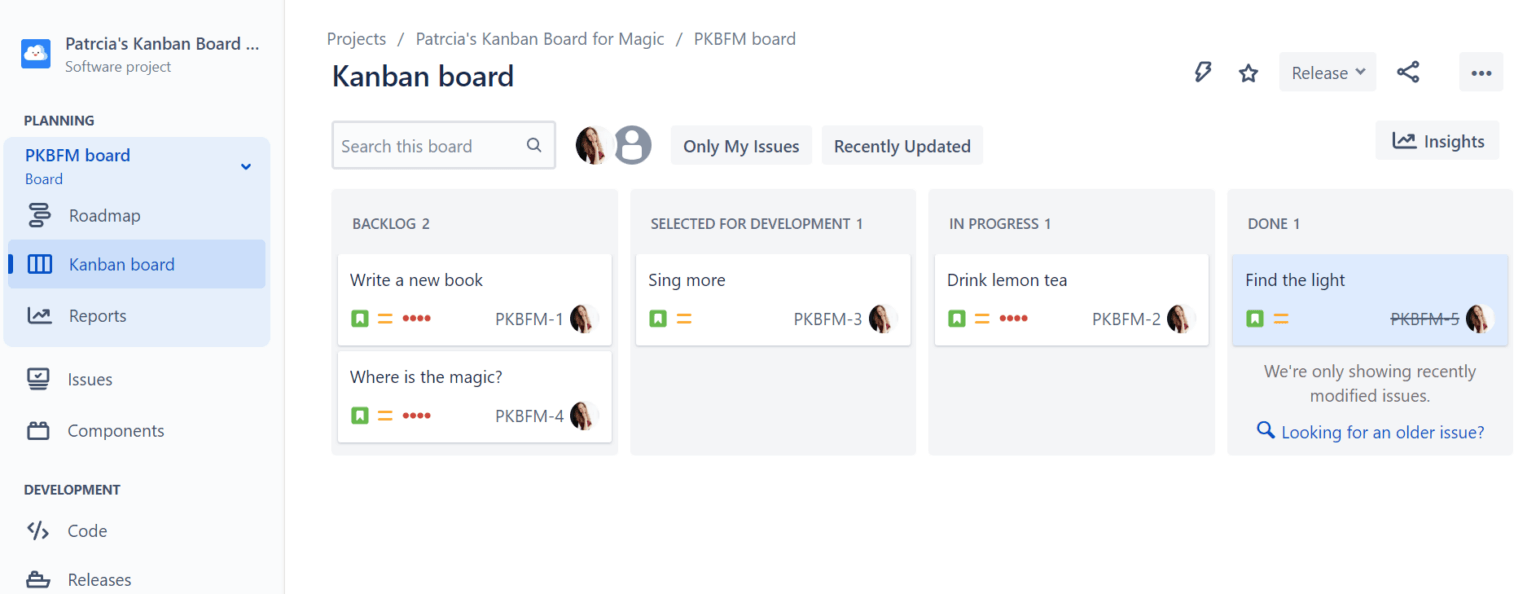This screenshot has height=594, width=1536.
Task: Open the board automation lightning icon
Action: (1203, 71)
